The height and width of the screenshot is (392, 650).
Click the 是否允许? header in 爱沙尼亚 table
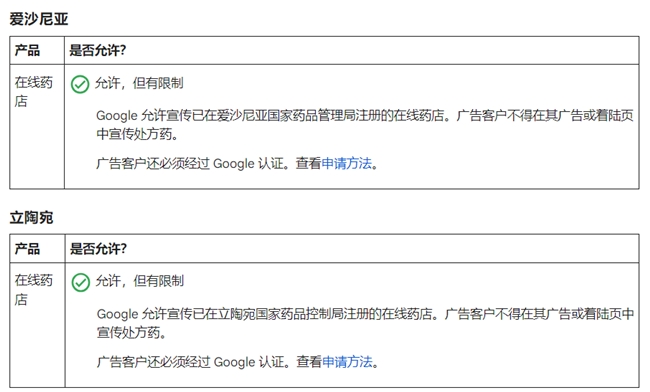point(352,51)
